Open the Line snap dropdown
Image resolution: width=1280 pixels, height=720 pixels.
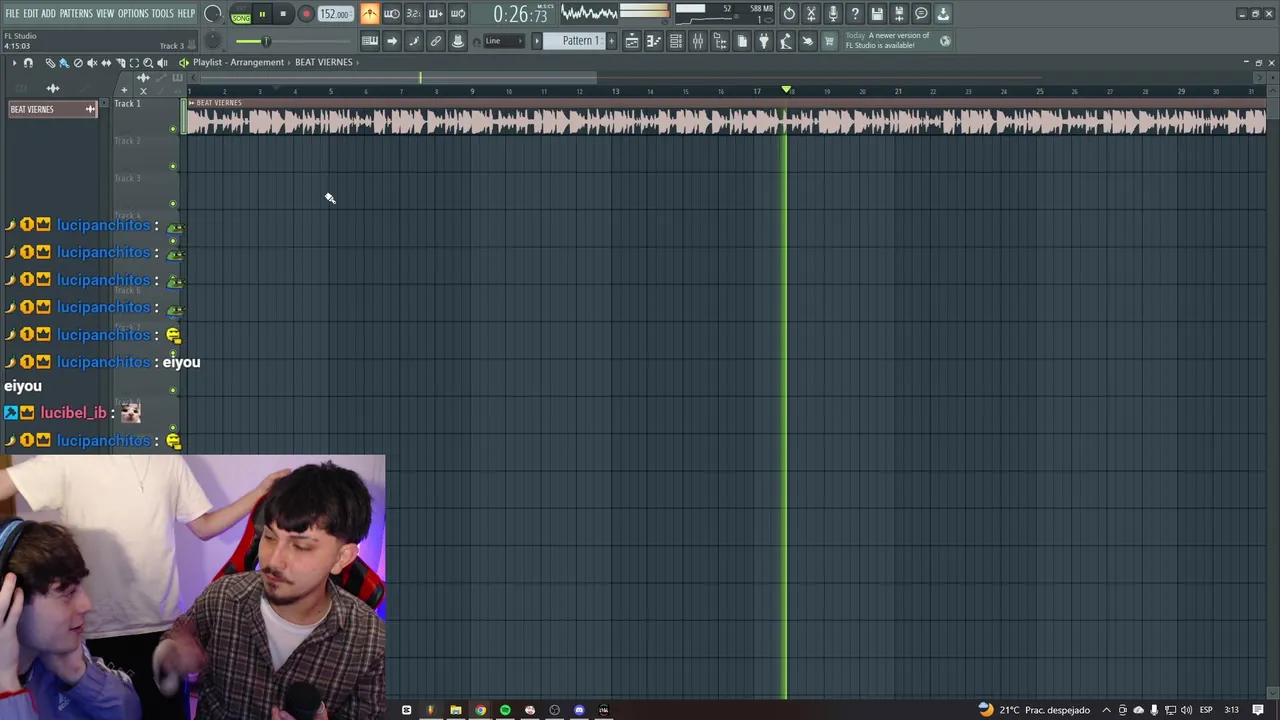(x=504, y=41)
